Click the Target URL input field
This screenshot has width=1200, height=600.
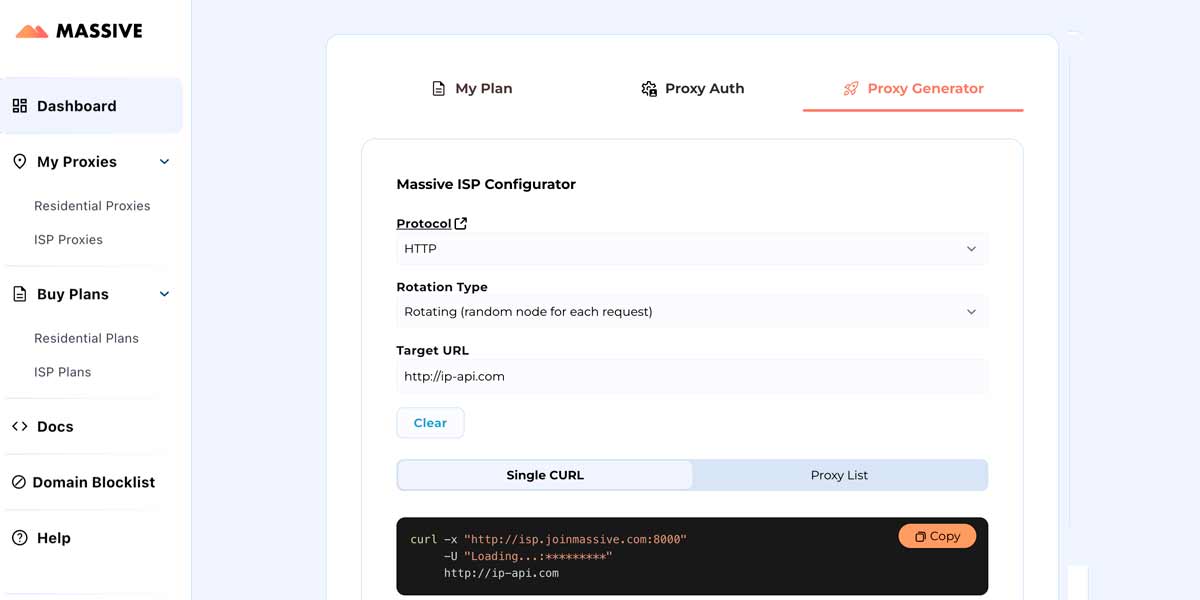click(x=691, y=377)
